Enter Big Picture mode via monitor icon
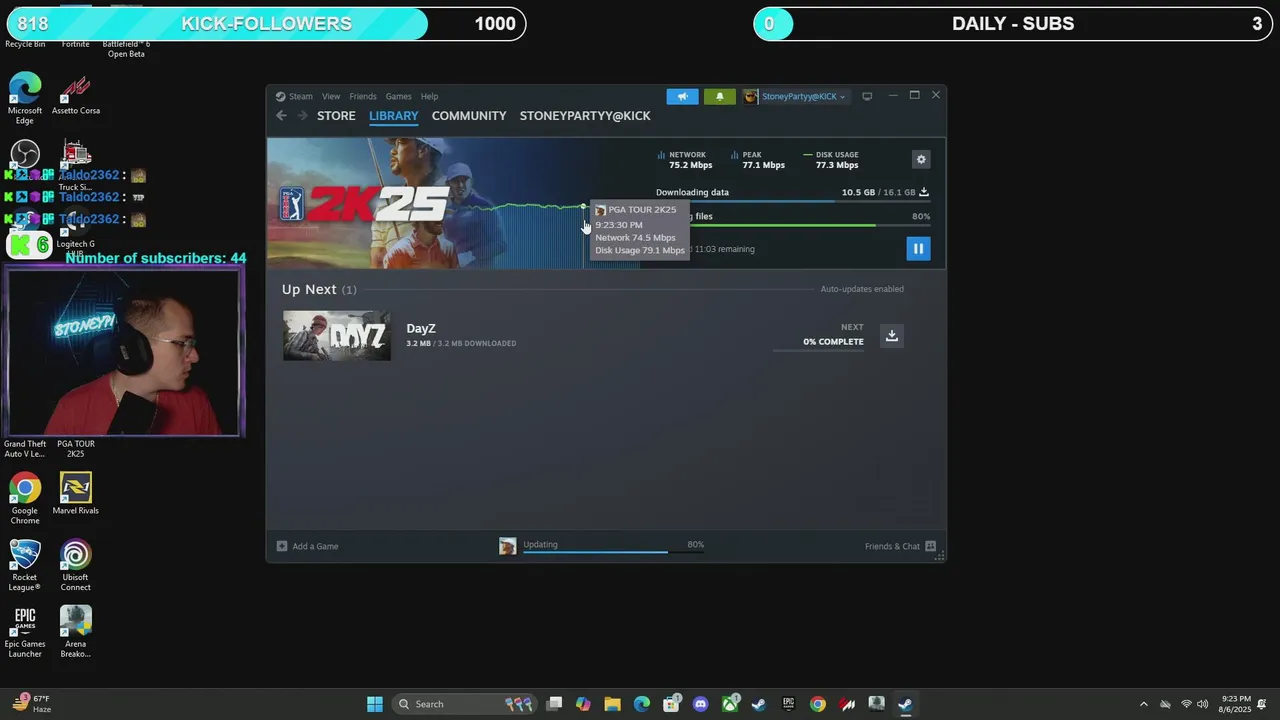Viewport: 1280px width, 720px height. tap(867, 96)
